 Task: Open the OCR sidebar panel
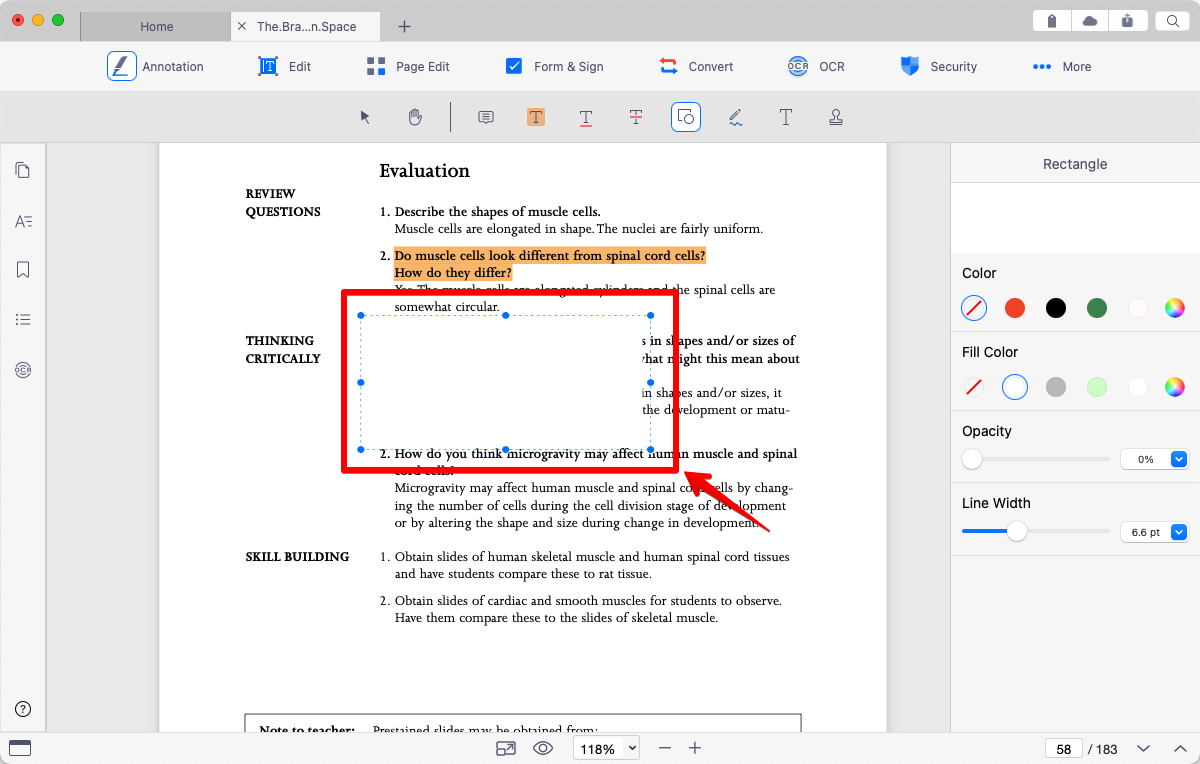click(x=23, y=370)
